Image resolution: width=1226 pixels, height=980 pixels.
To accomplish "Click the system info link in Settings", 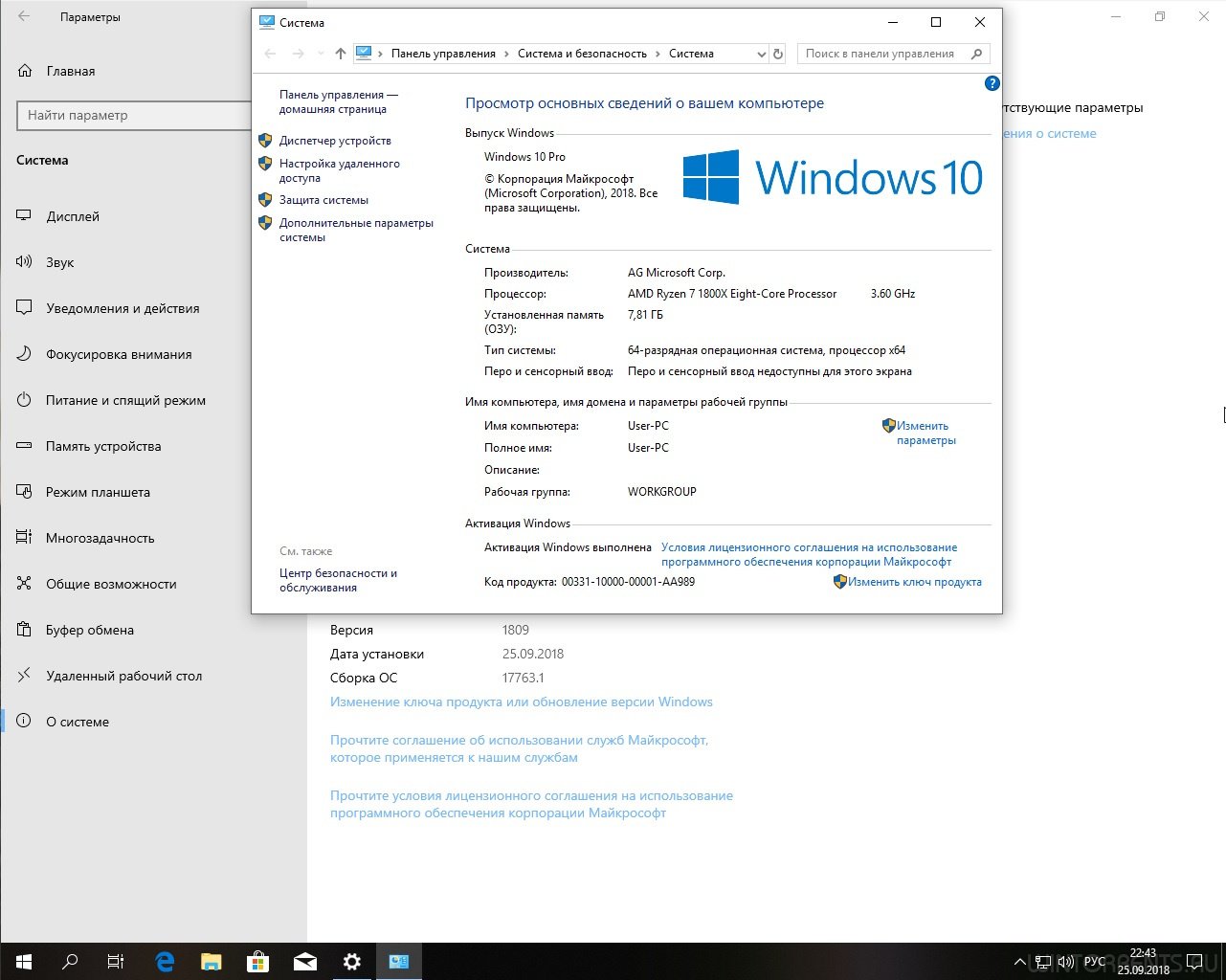I will (1050, 133).
